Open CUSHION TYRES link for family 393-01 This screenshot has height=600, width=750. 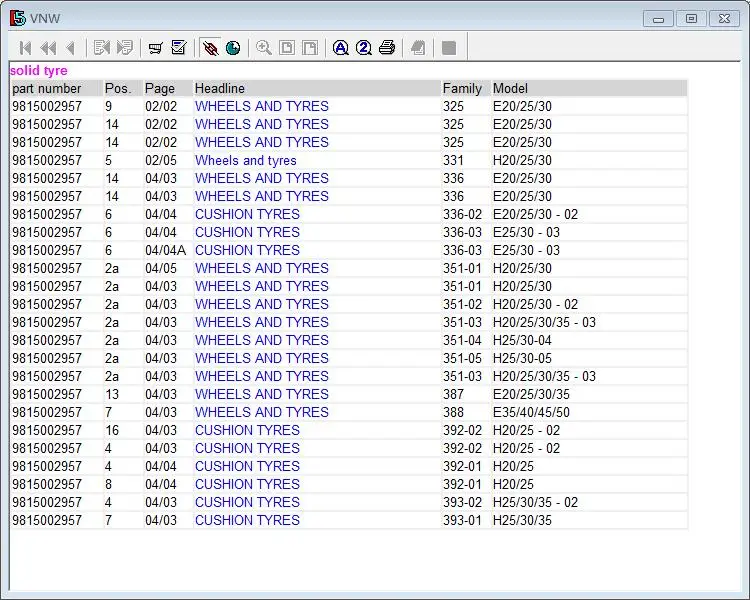coord(247,520)
